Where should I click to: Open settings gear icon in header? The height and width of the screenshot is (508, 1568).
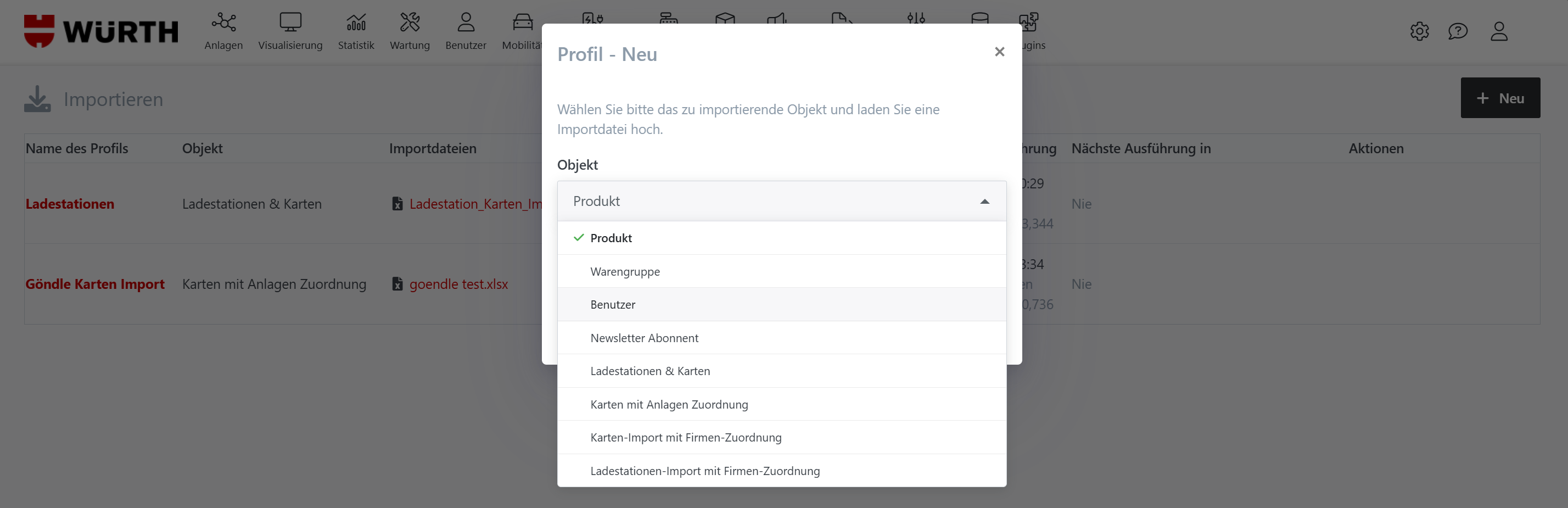tap(1419, 31)
